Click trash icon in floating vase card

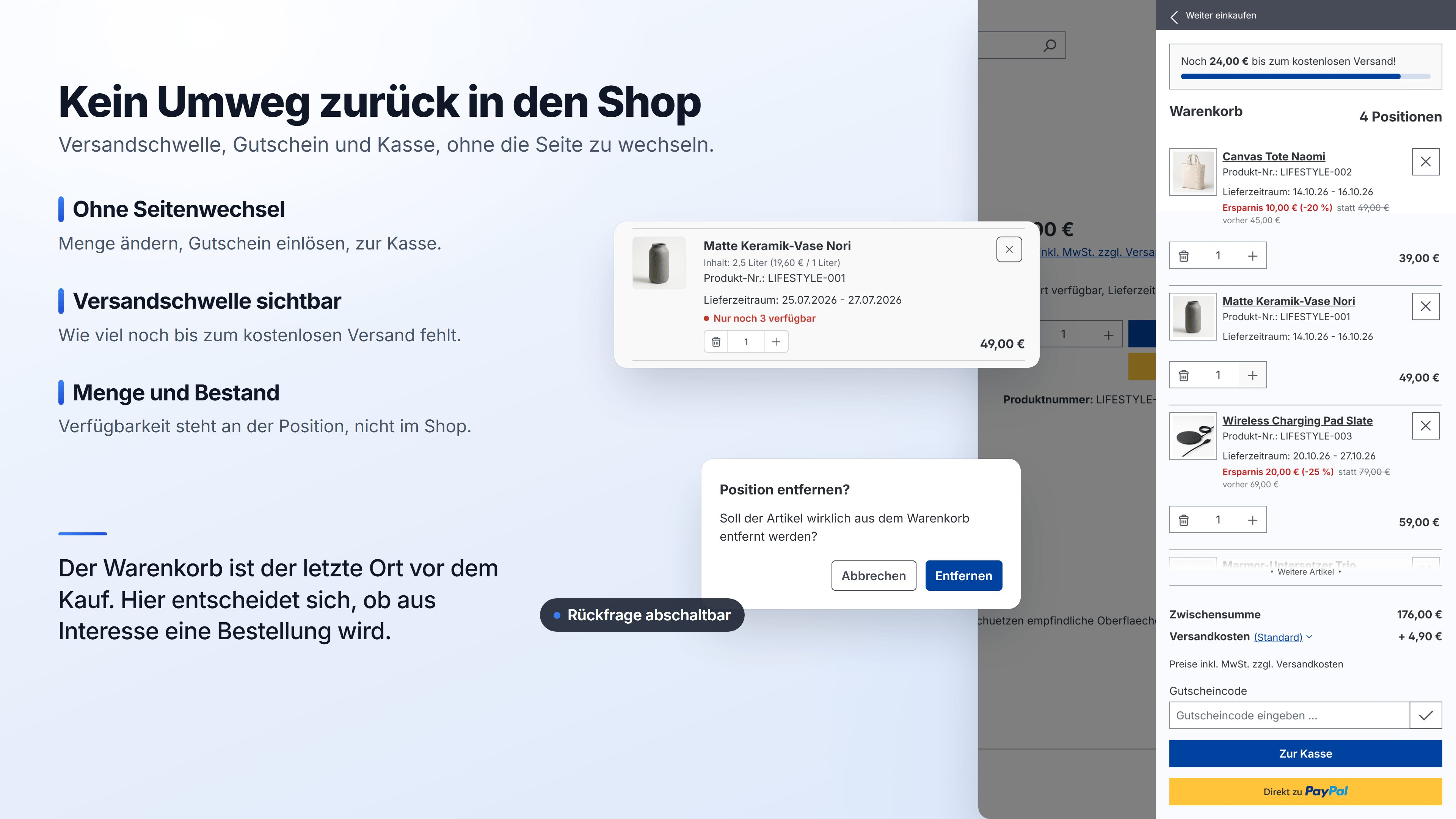click(x=716, y=342)
